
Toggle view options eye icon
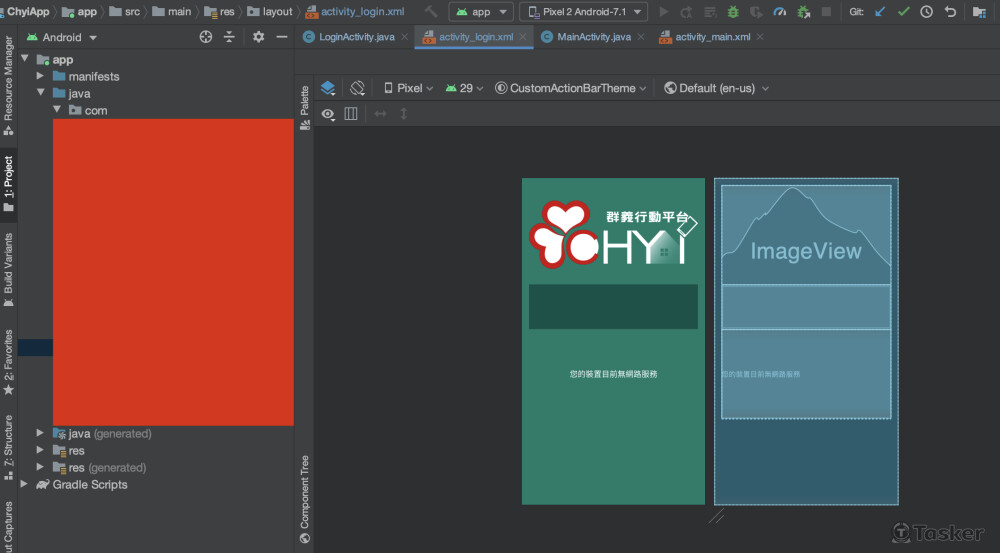tap(328, 114)
